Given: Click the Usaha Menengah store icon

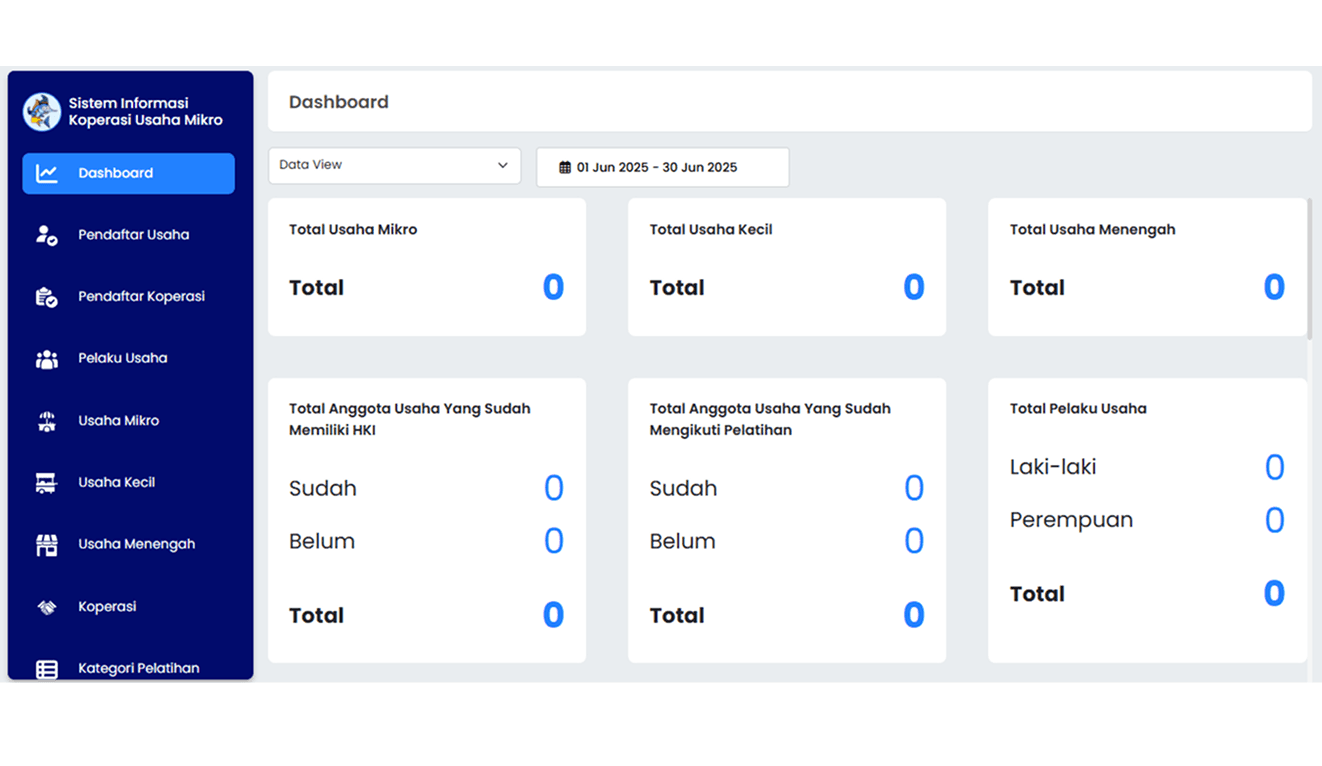Looking at the screenshot, I should pos(47,545).
